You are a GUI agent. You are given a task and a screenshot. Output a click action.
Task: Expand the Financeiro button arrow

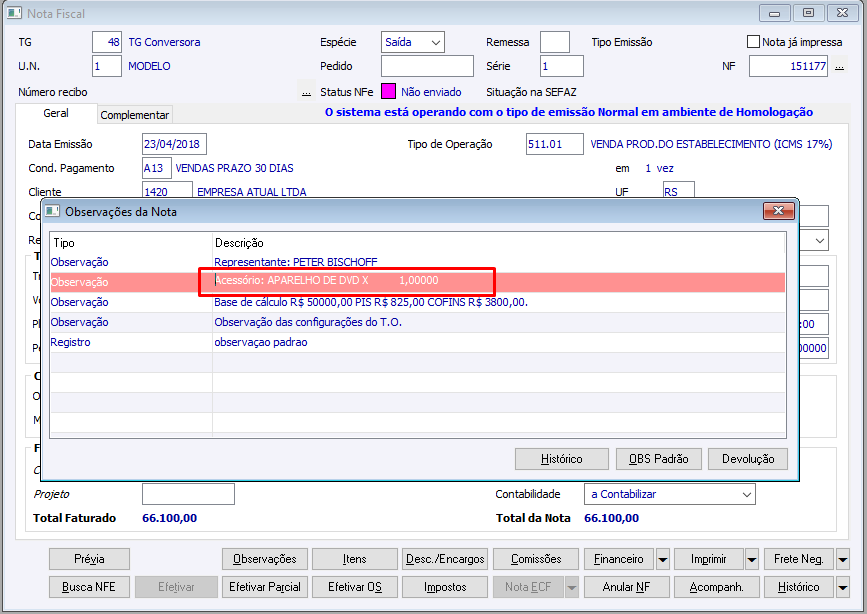662,559
